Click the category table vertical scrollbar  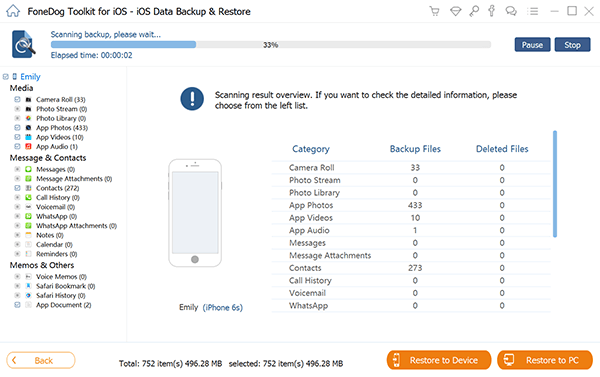555,184
